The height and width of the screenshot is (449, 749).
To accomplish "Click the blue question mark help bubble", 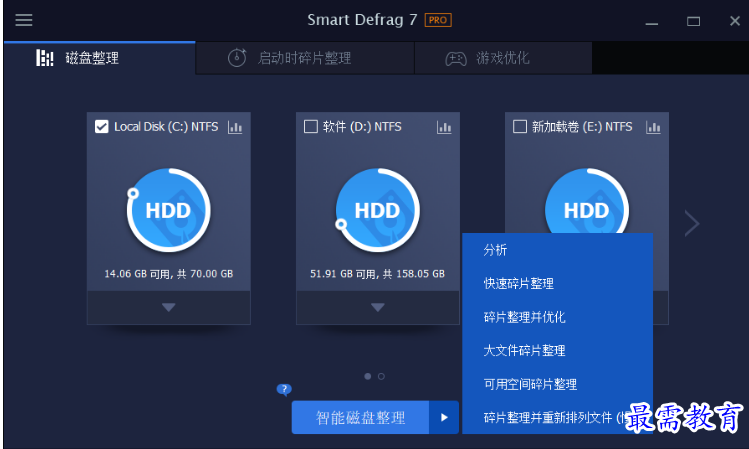I will tap(284, 390).
